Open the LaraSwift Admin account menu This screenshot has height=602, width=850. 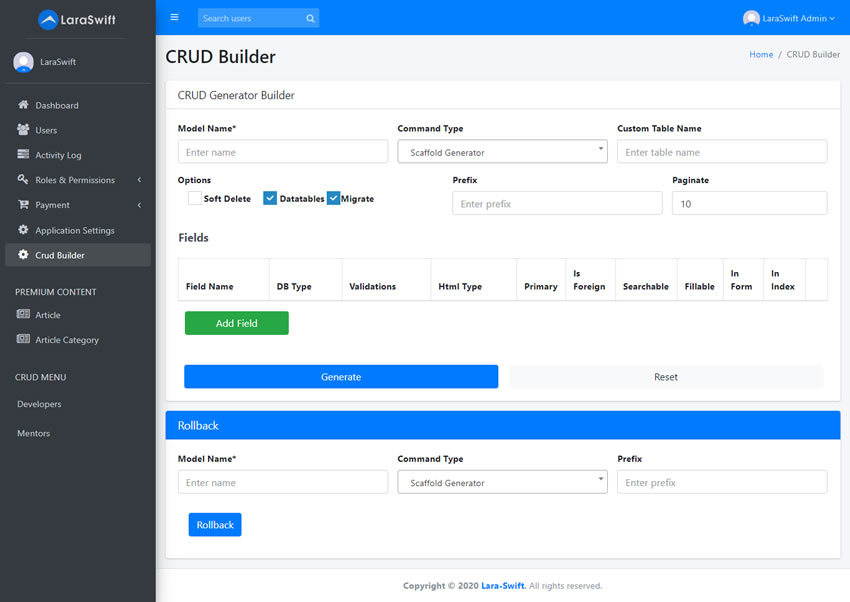coord(790,17)
